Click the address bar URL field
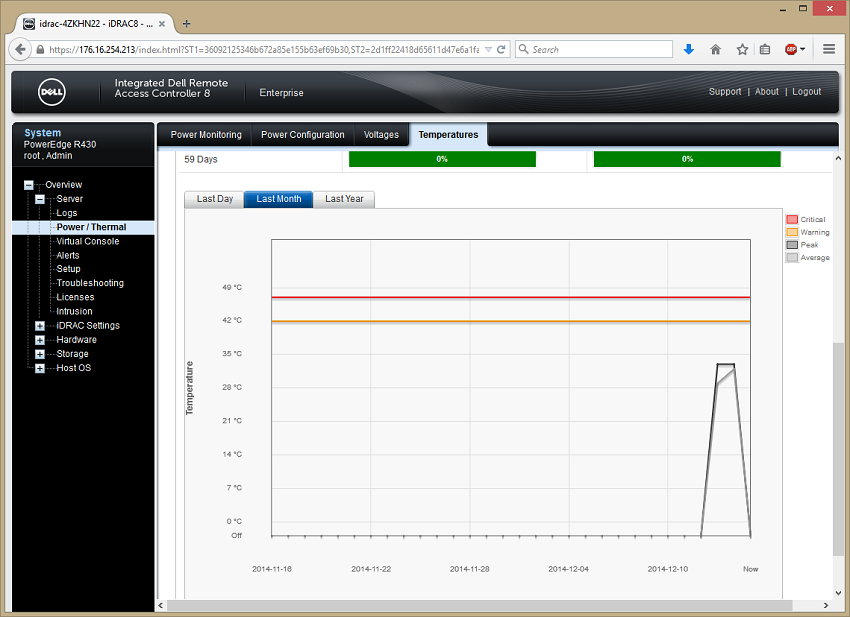 click(263, 49)
